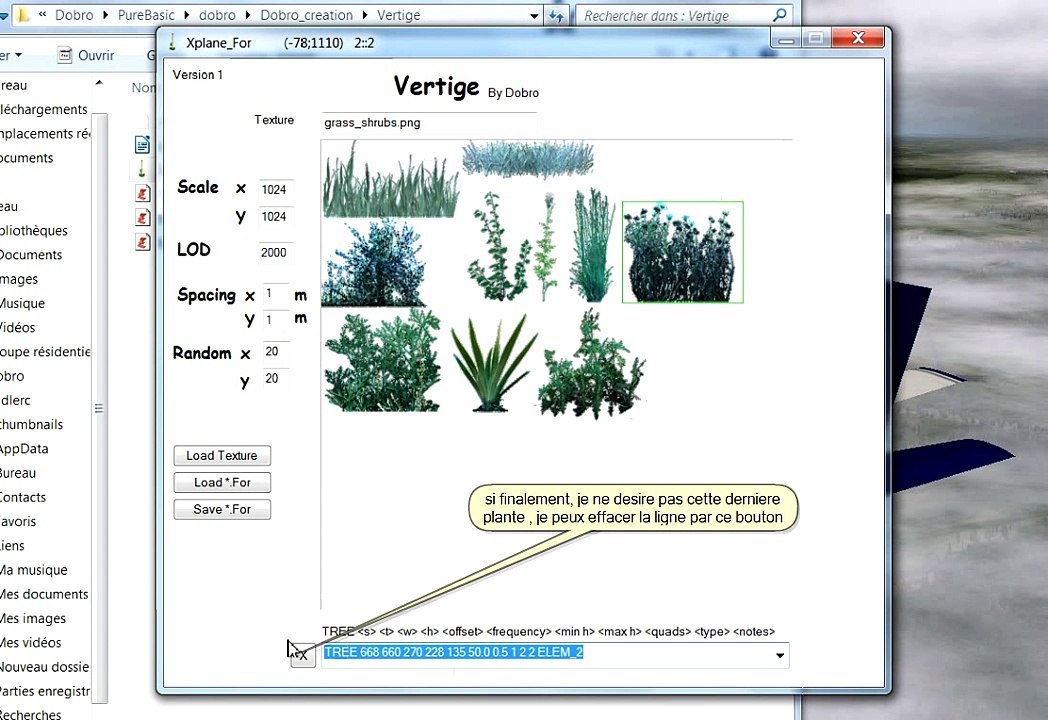Click the Random x field showing 20
The width and height of the screenshot is (1048, 720).
(276, 352)
